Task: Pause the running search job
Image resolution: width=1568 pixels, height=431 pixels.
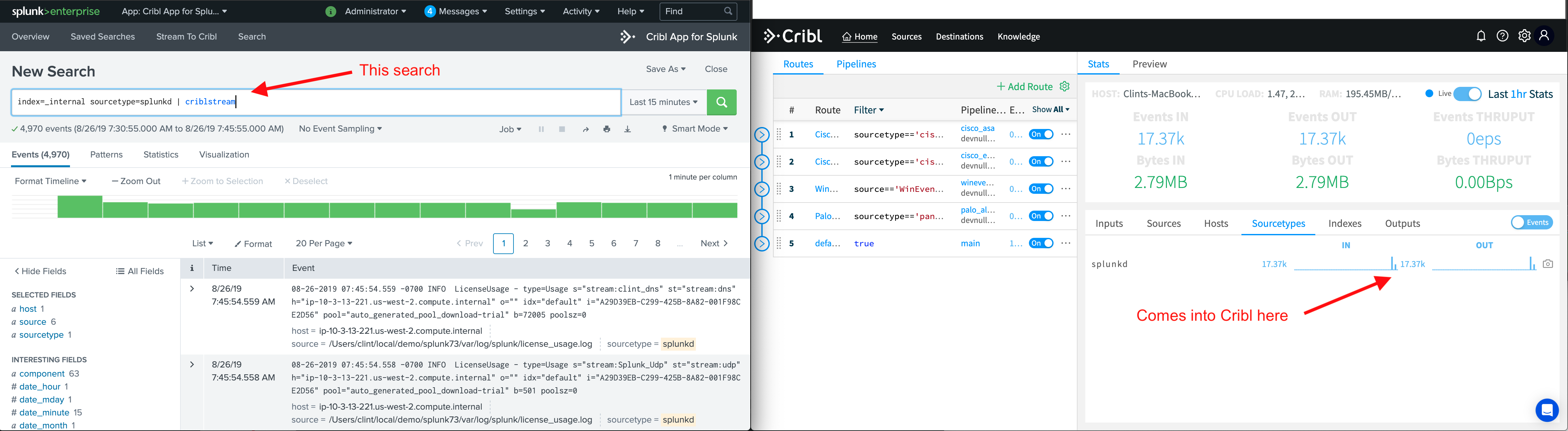Action: [x=540, y=128]
